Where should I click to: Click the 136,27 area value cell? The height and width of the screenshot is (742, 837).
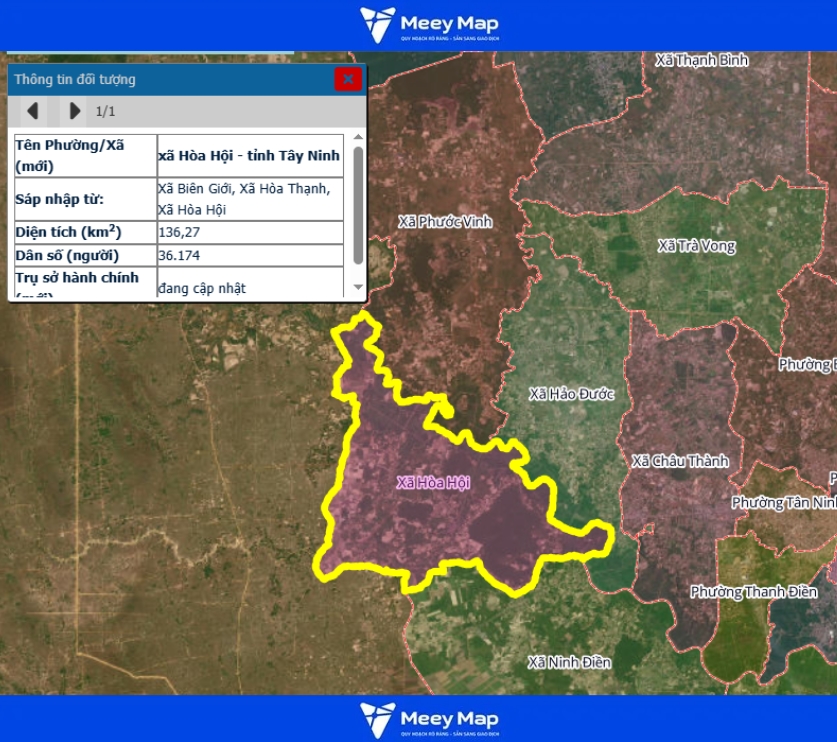(250, 232)
